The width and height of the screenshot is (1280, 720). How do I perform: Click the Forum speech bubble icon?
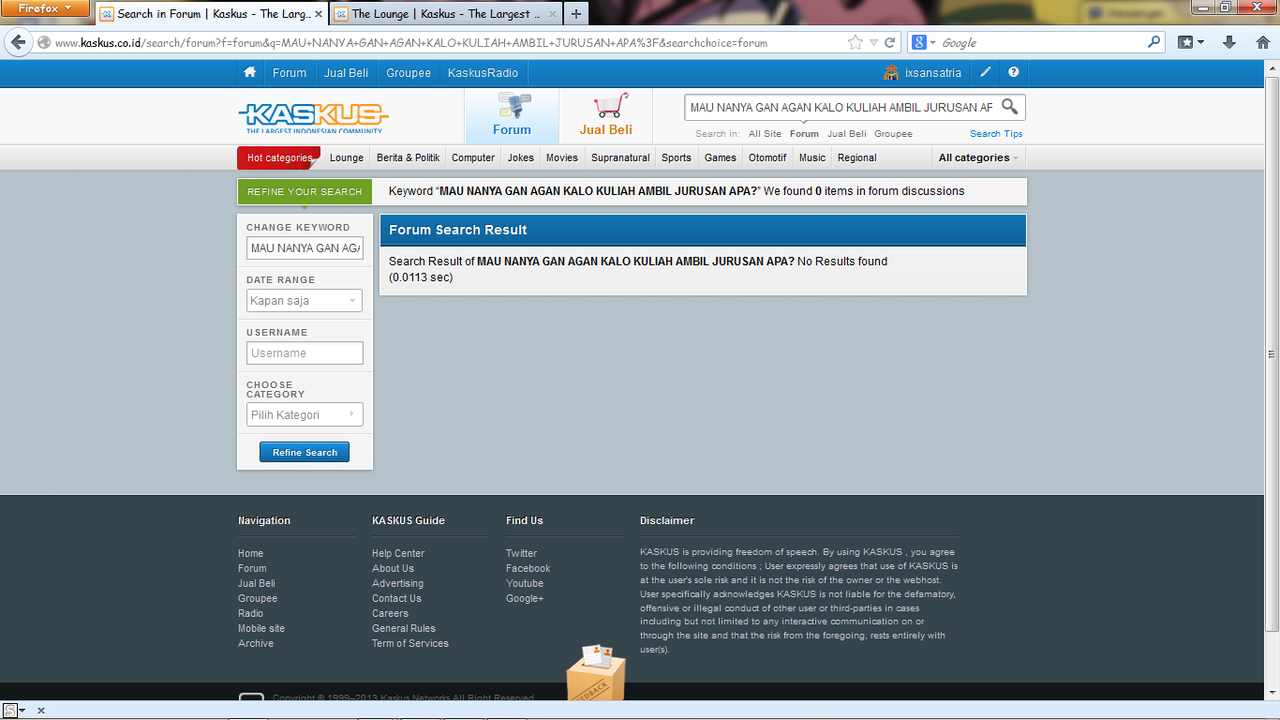point(515,105)
